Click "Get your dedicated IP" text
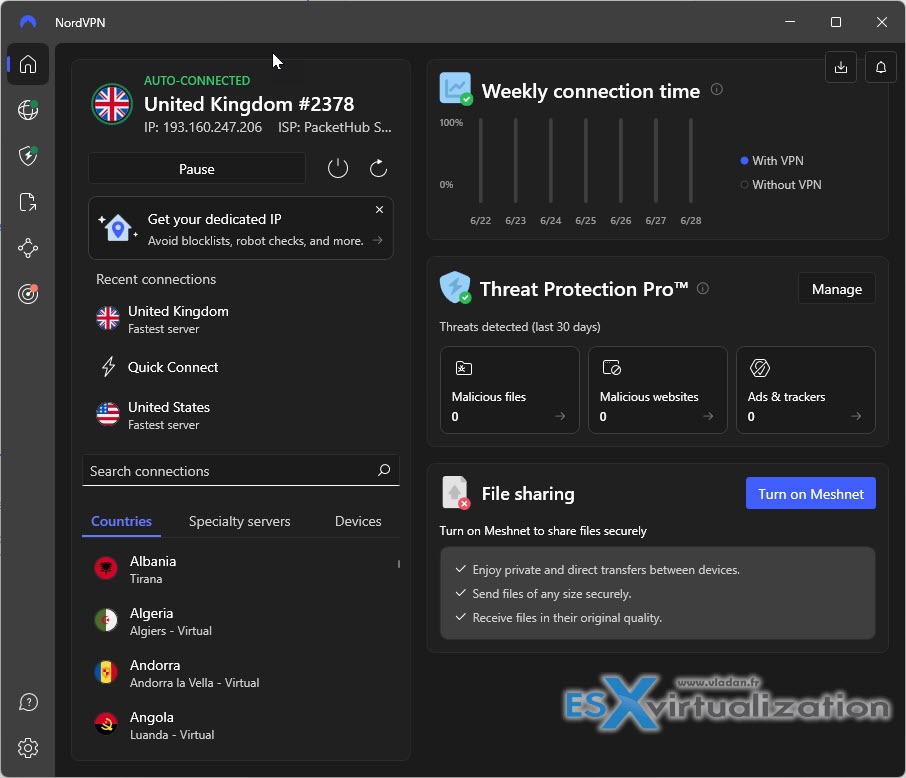The width and height of the screenshot is (906, 778). pyautogui.click(x=214, y=219)
